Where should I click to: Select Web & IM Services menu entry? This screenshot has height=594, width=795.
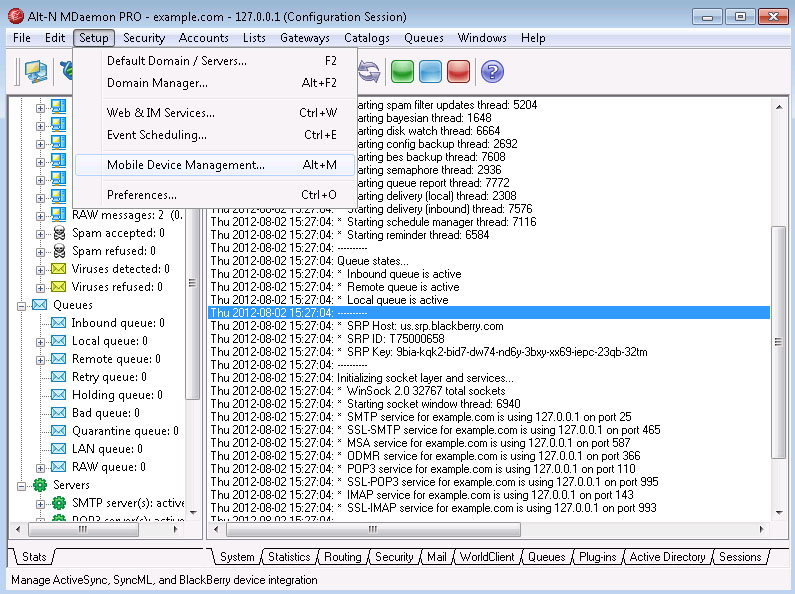215,113
